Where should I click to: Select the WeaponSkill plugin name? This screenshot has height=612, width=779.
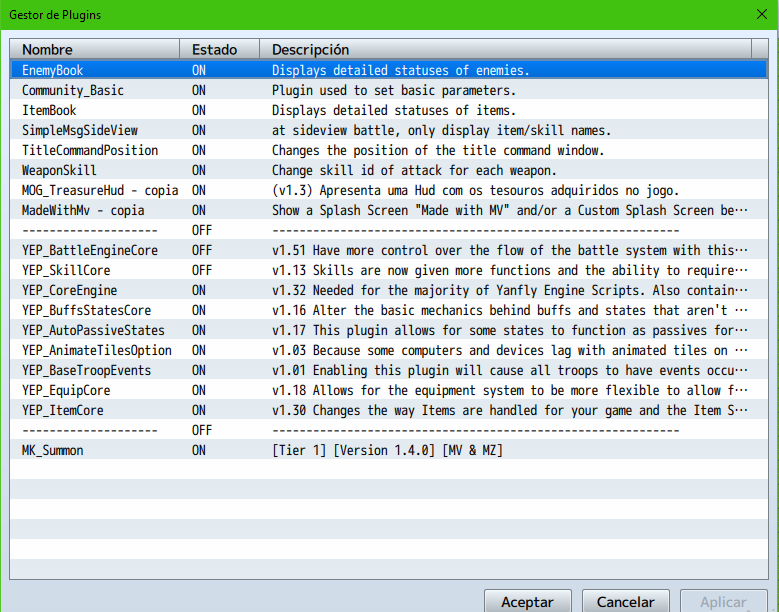coord(59,170)
